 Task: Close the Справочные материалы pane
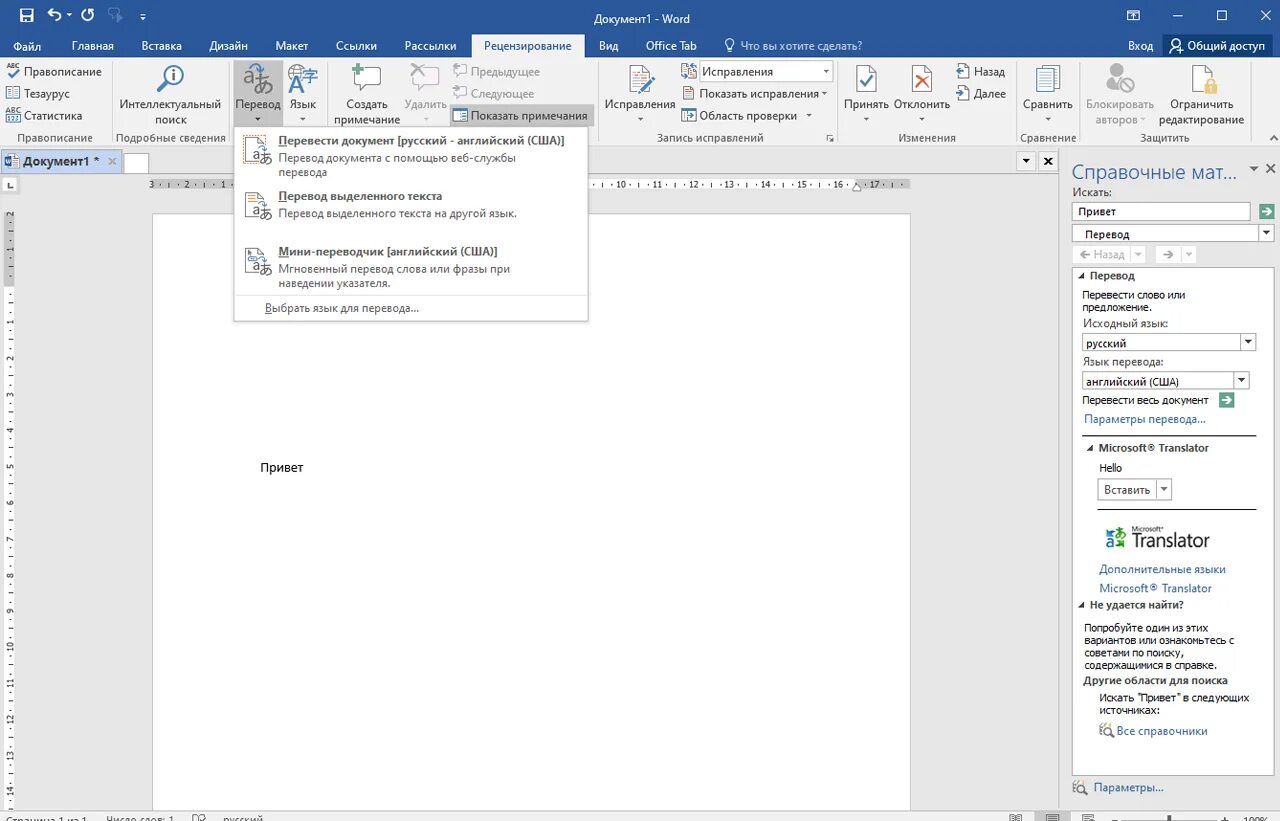tap(1271, 169)
